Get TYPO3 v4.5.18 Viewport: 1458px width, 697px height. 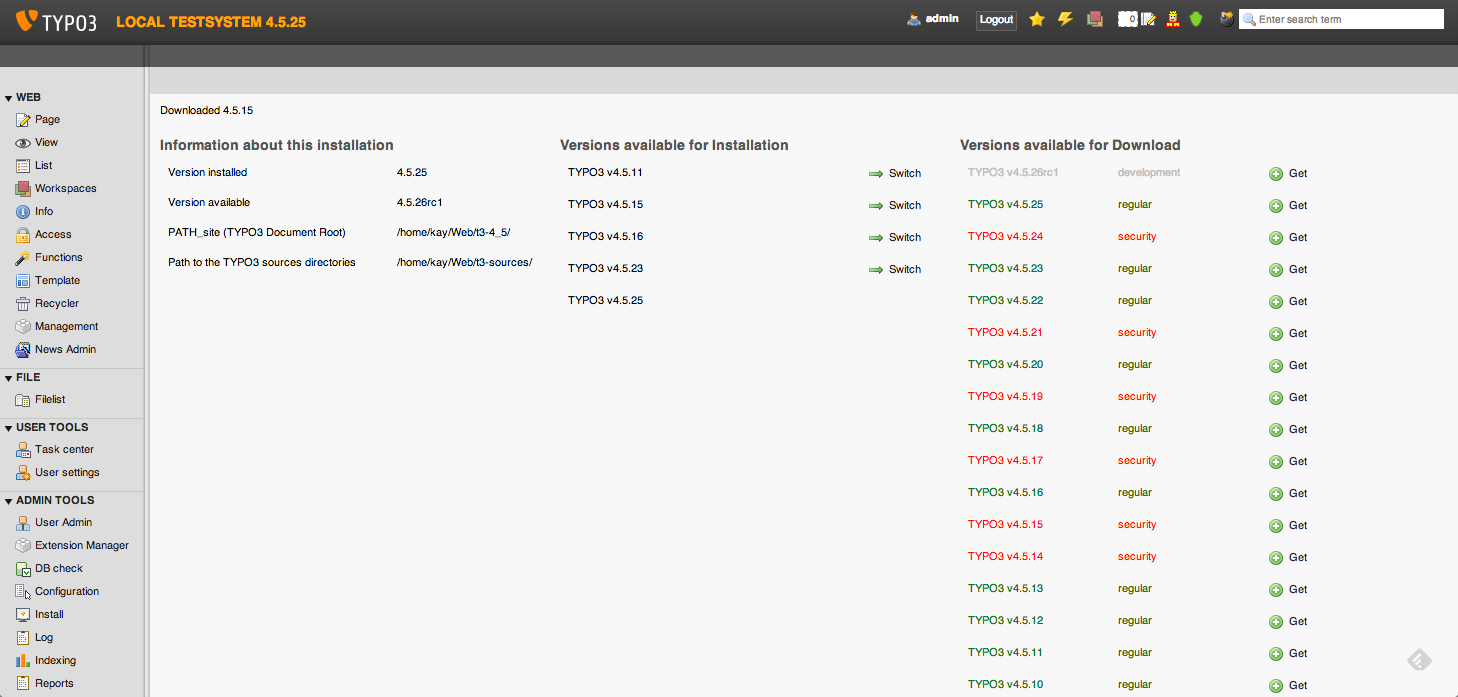pyautogui.click(x=1288, y=430)
